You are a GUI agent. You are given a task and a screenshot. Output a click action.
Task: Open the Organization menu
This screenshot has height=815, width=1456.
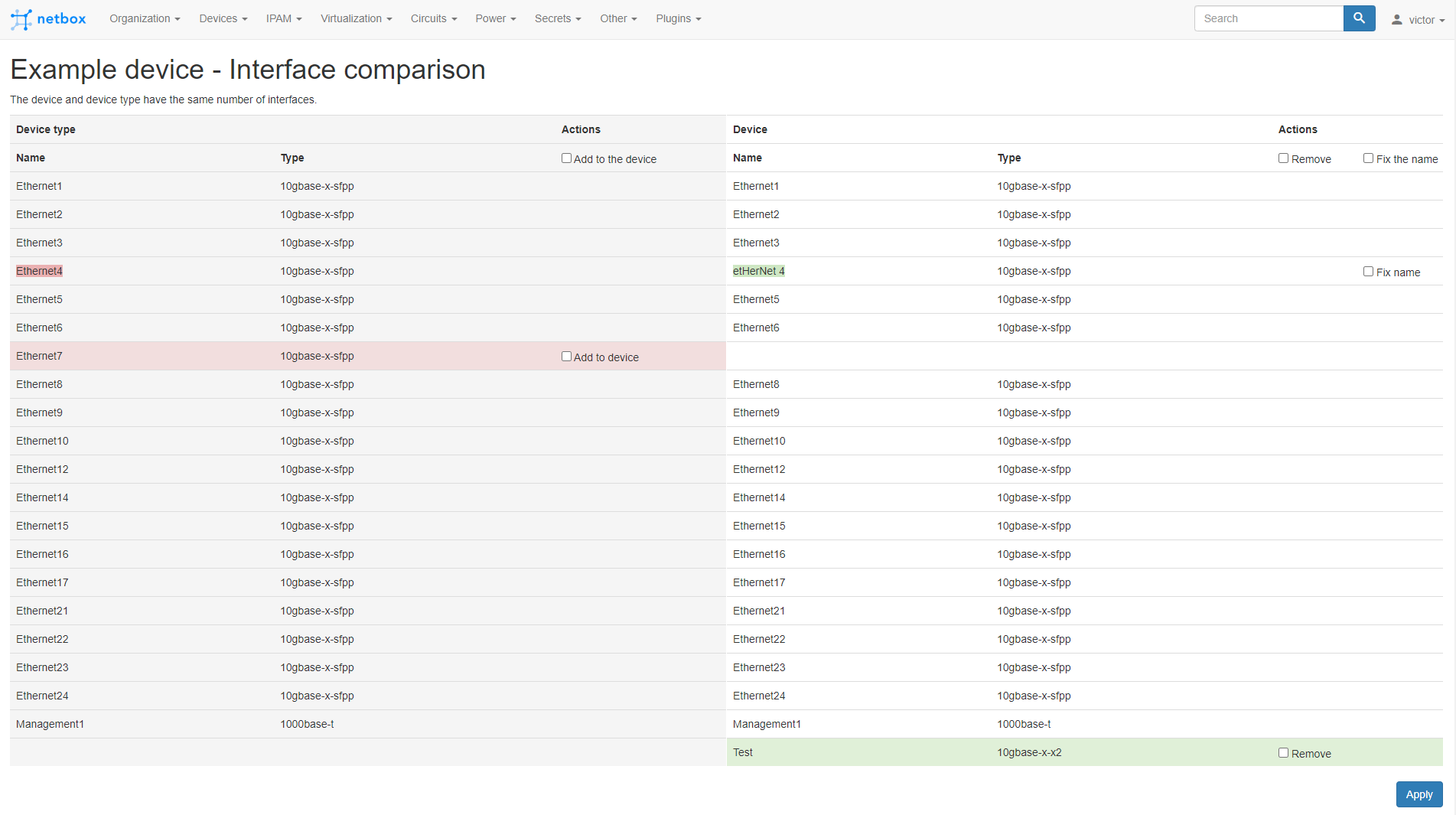click(x=145, y=18)
